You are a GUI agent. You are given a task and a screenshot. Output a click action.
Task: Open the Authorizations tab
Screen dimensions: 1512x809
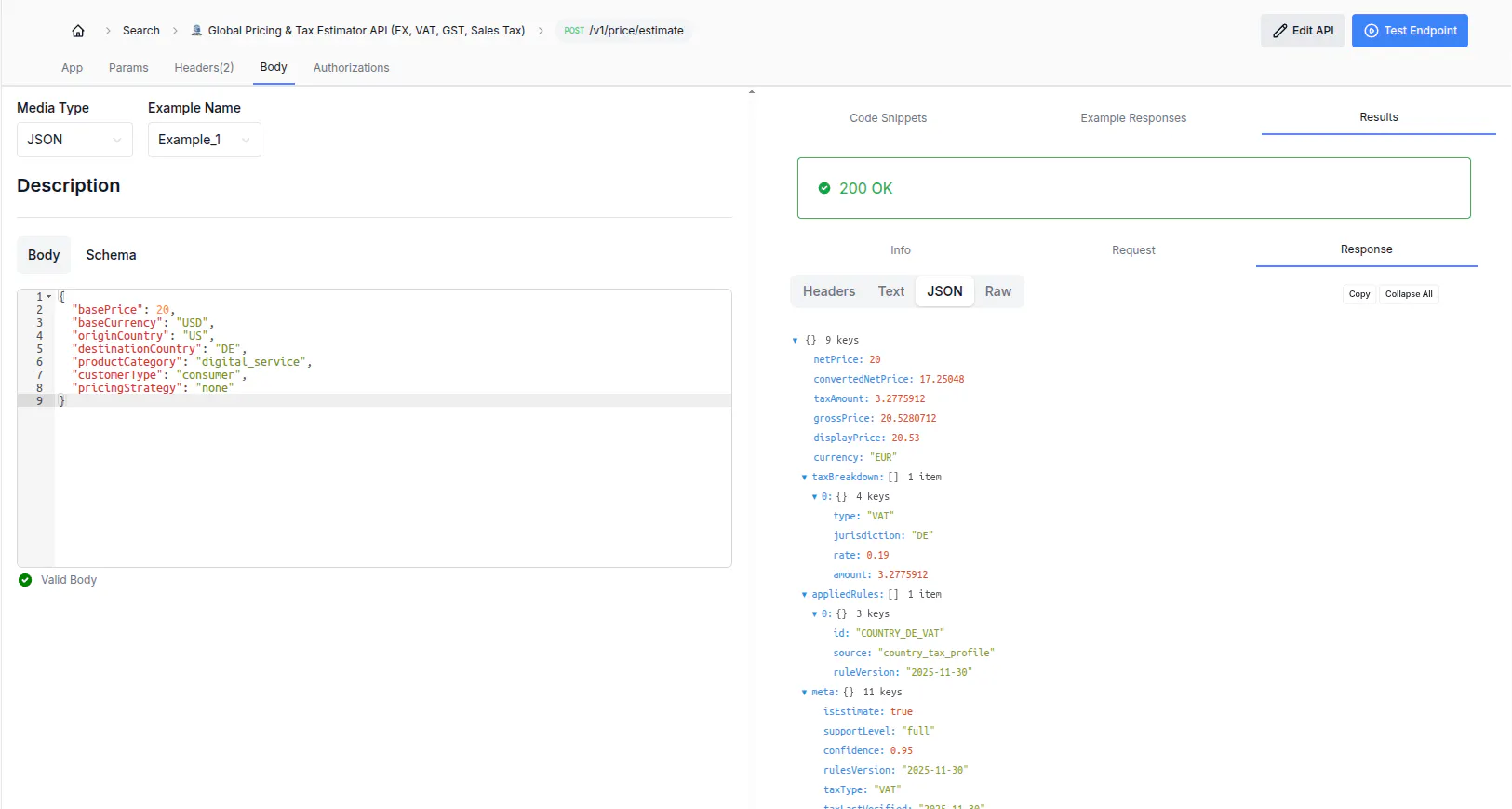click(x=351, y=68)
